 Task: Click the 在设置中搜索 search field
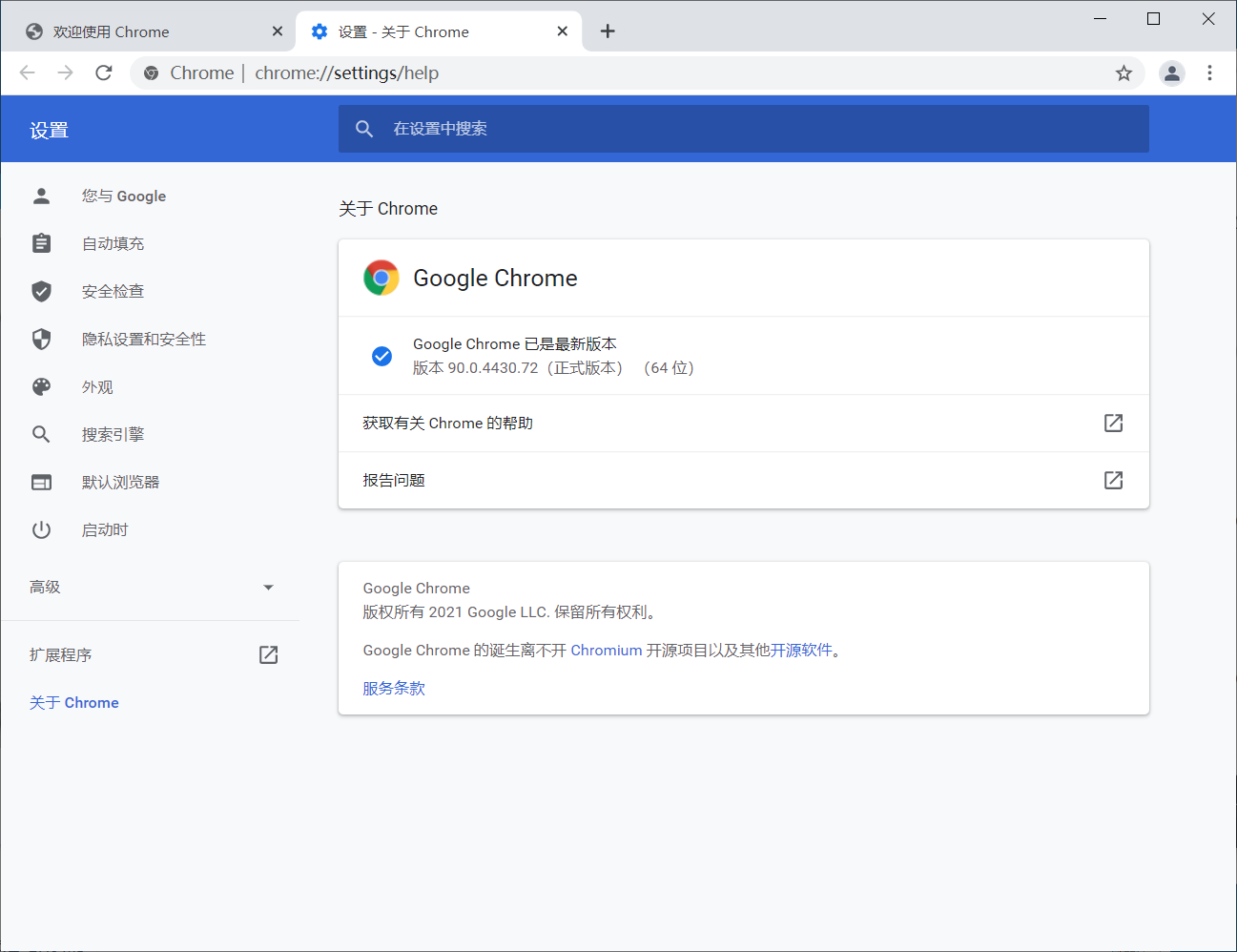[x=744, y=129]
